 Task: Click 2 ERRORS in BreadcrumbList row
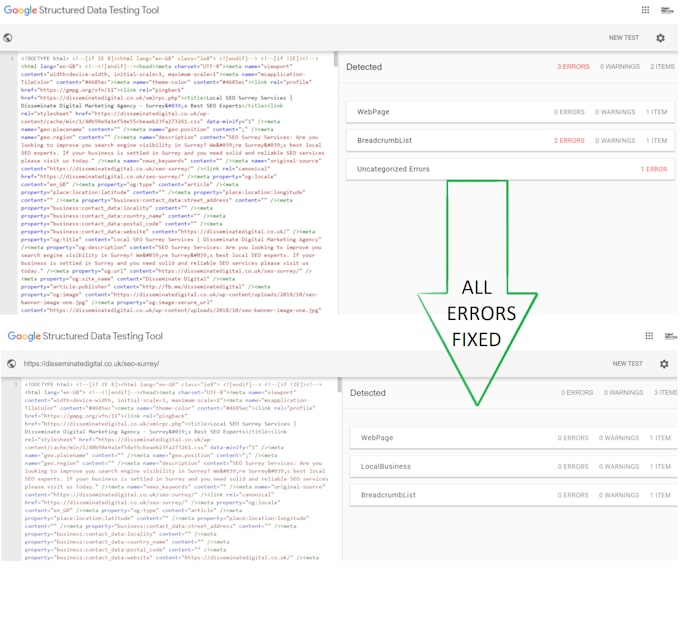569,141
